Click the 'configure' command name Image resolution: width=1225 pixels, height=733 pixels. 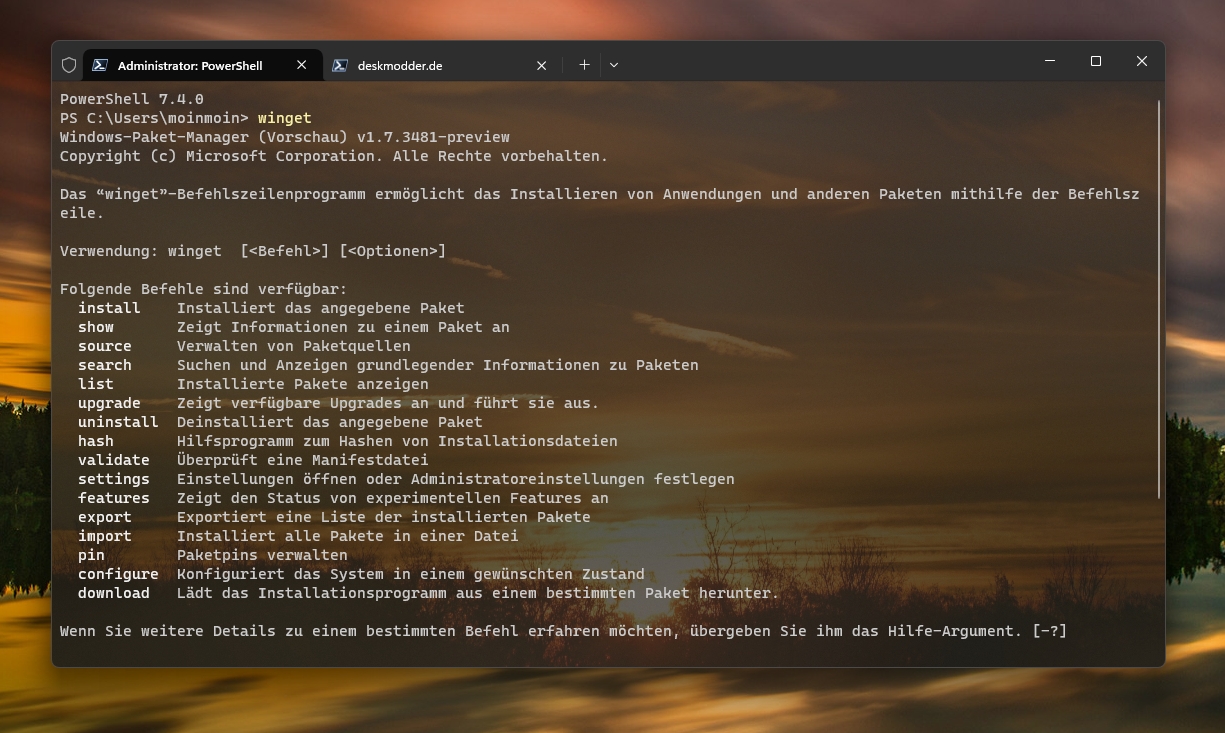click(x=118, y=574)
